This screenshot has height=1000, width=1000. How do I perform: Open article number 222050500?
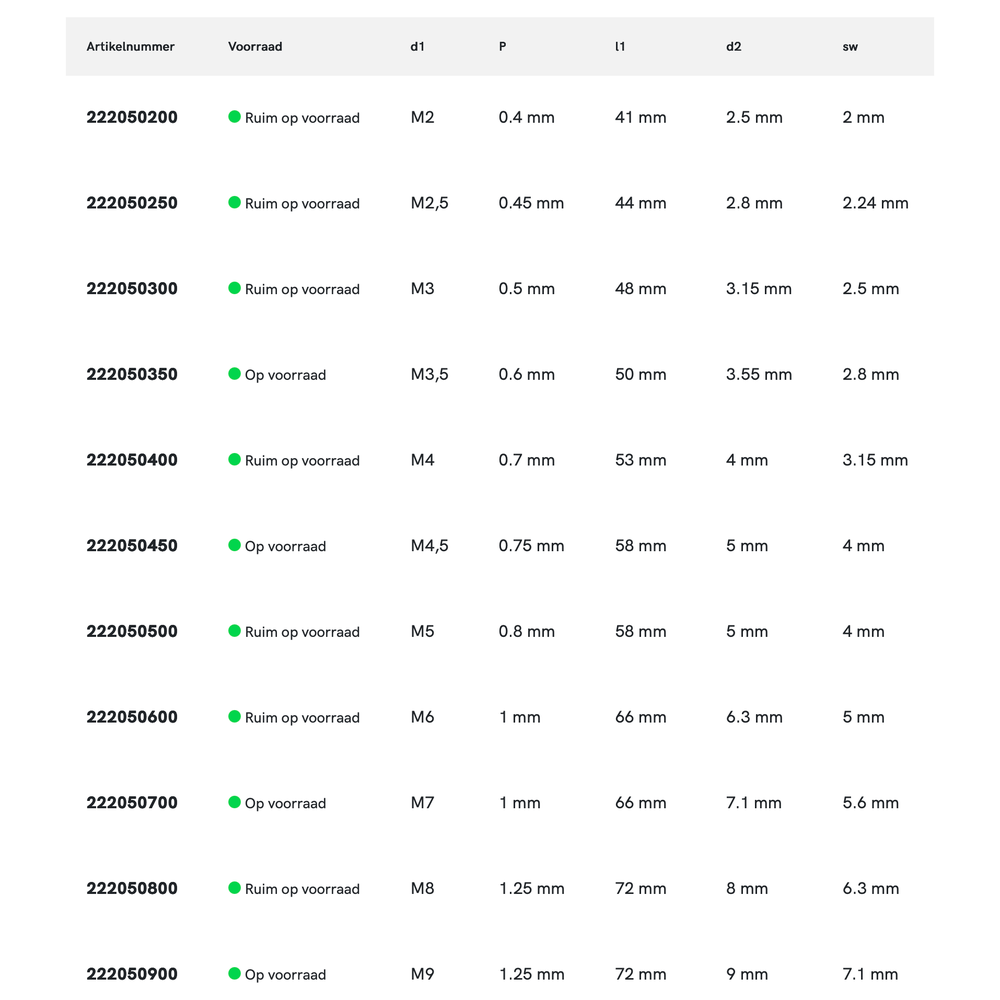click(132, 631)
